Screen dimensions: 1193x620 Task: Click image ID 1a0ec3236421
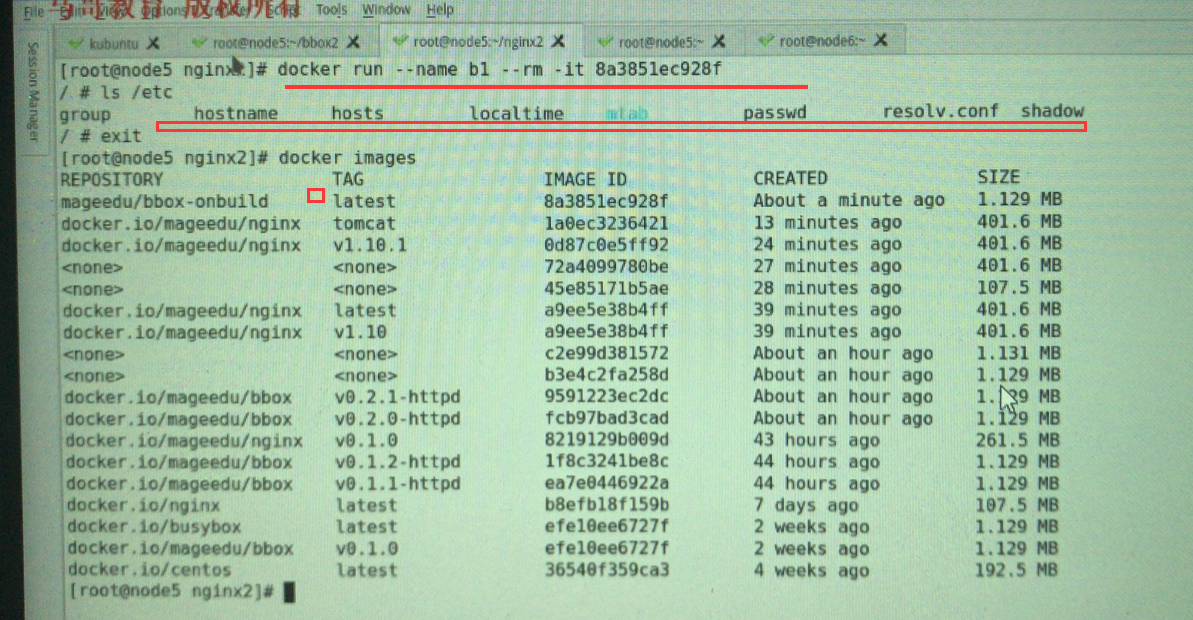point(606,223)
